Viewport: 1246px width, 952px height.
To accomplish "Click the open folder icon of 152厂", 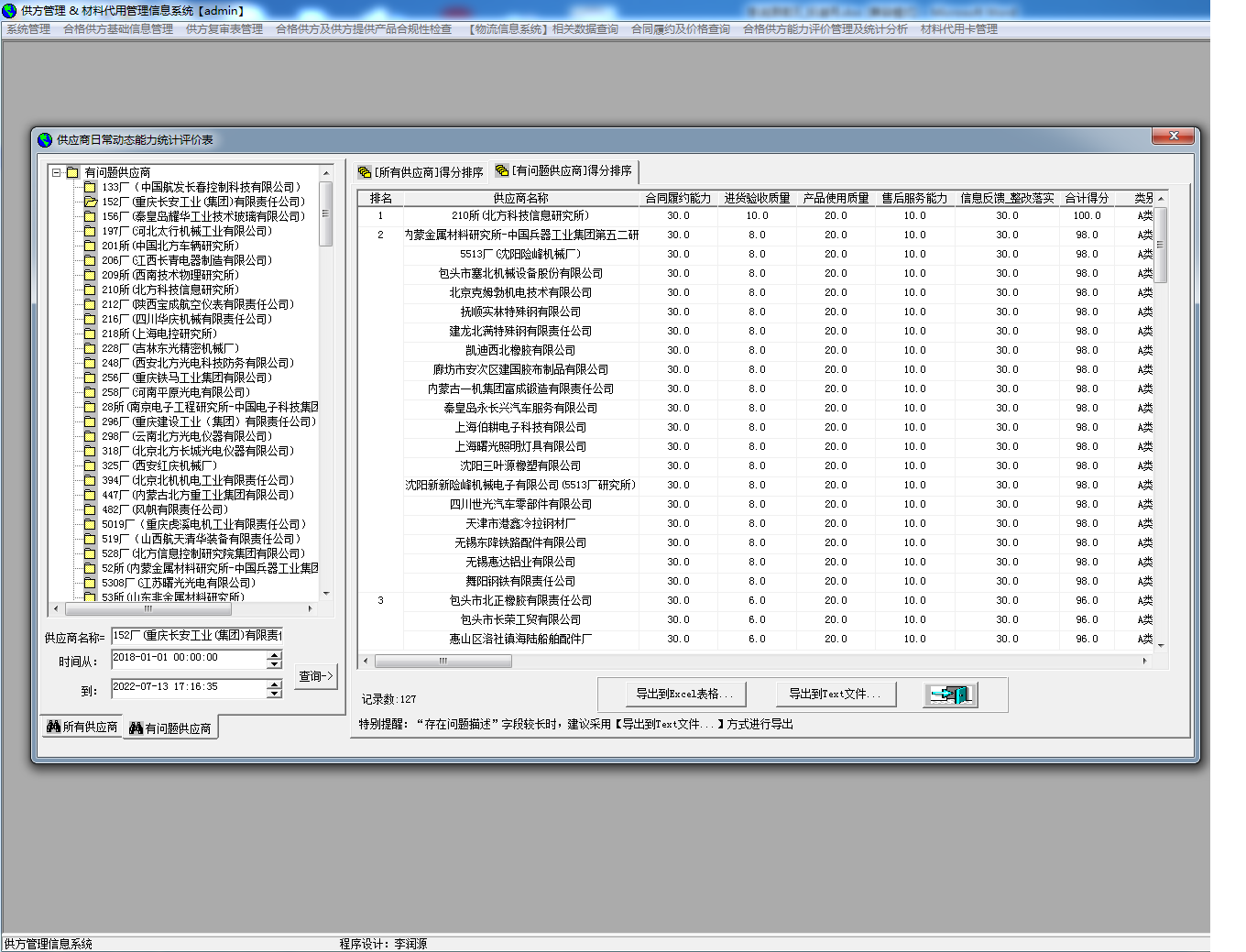I will pos(90,202).
